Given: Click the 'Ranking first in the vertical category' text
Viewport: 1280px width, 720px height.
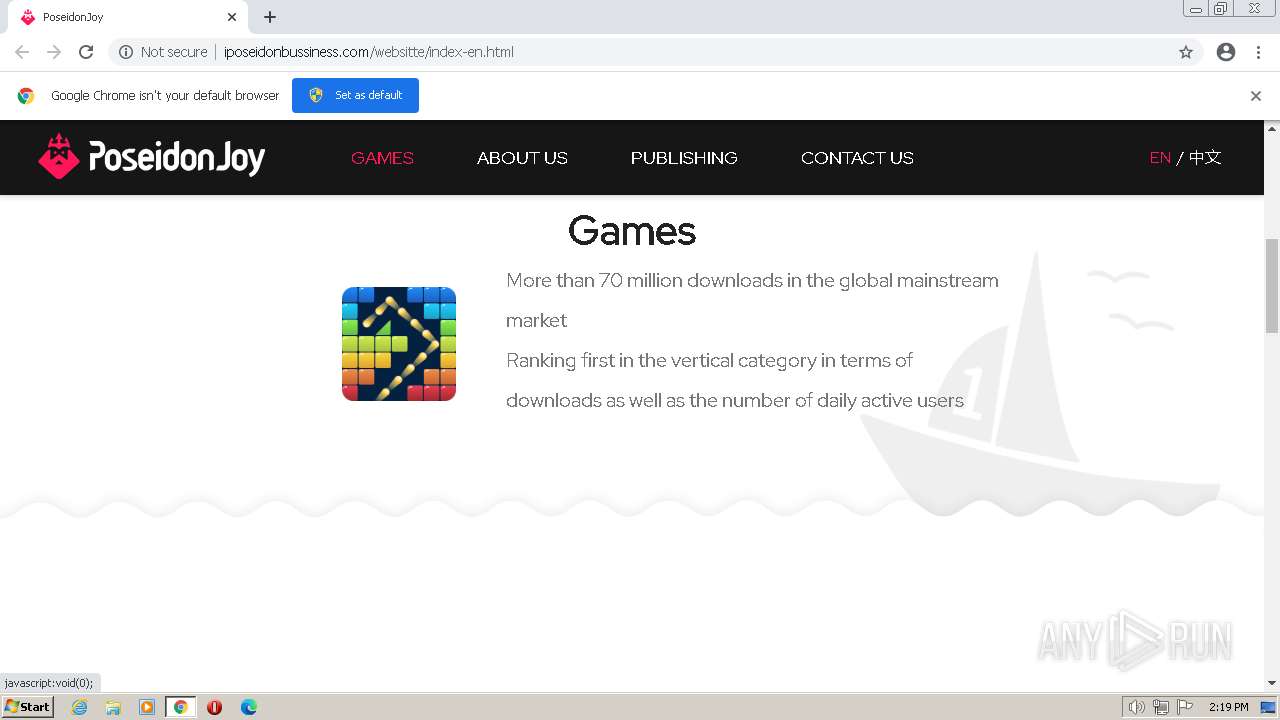Looking at the screenshot, I should click(735, 380).
